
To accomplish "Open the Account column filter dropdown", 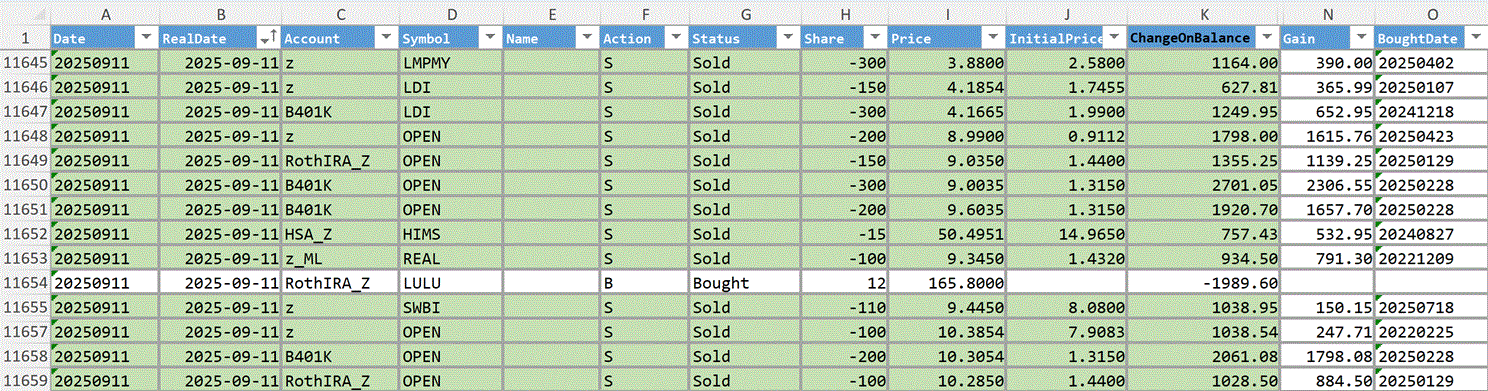I will click(386, 38).
